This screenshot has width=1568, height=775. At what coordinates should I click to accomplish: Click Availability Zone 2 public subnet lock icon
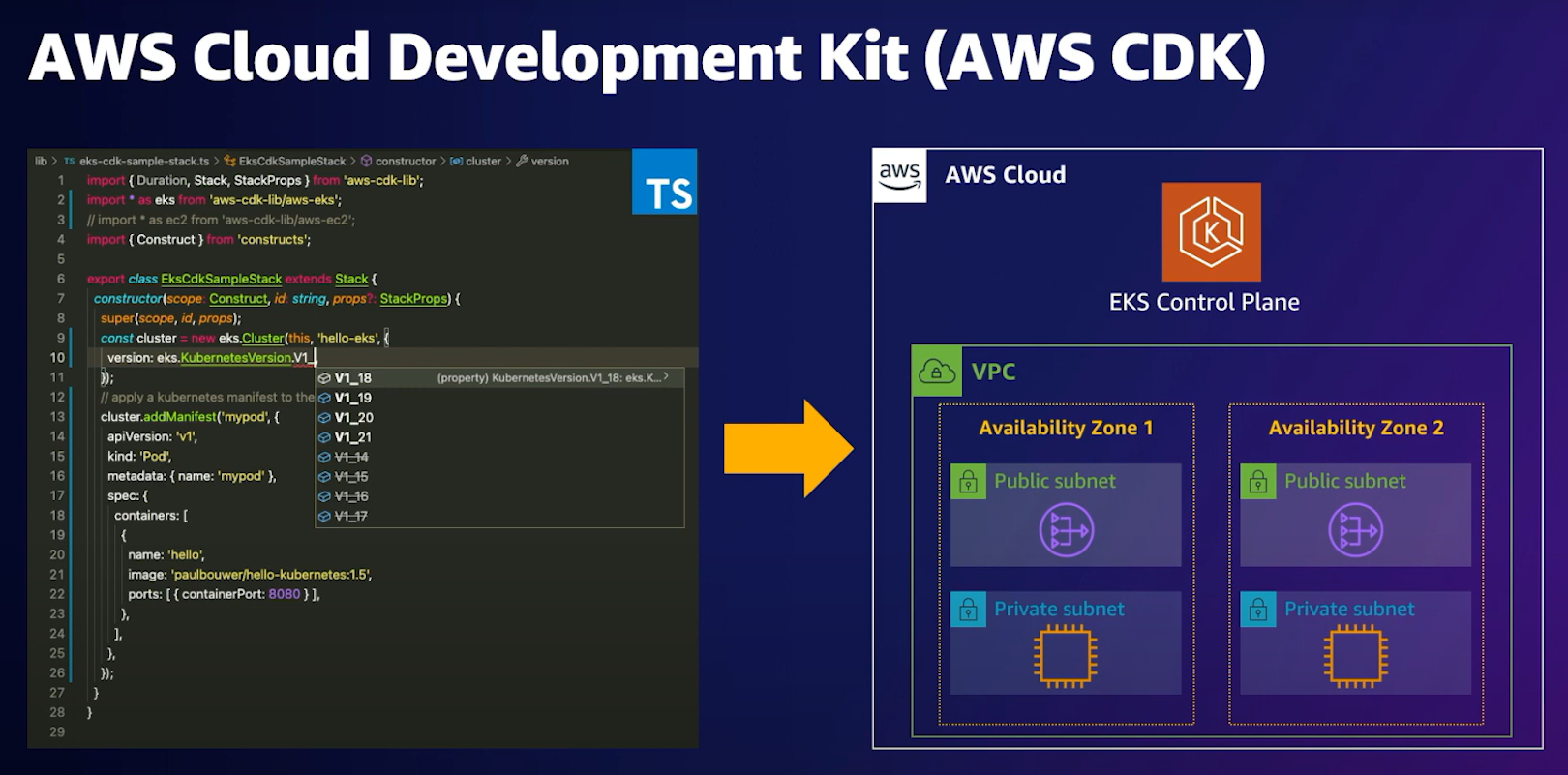pyautogui.click(x=1258, y=481)
